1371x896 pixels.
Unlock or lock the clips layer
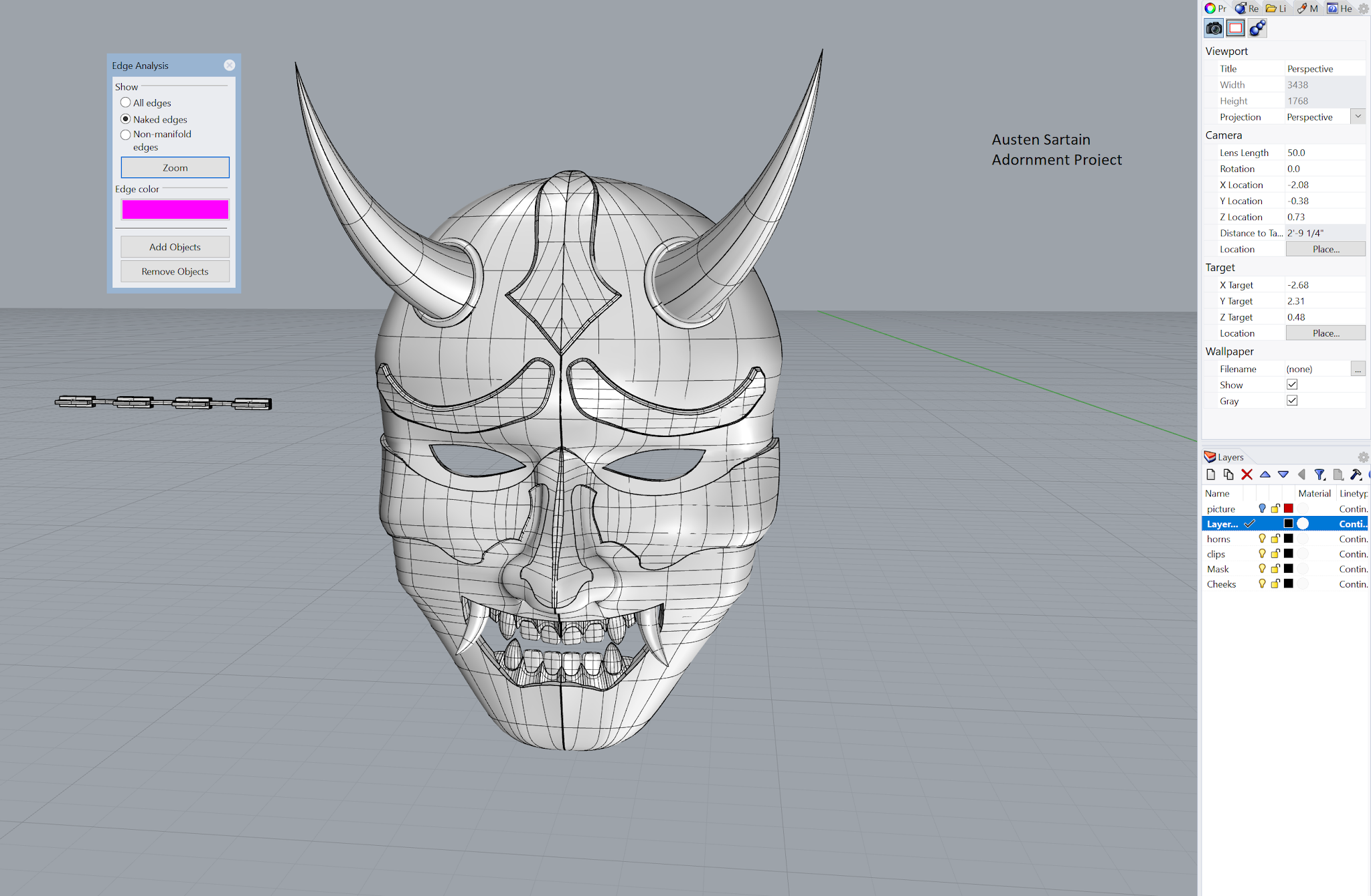point(1275,554)
